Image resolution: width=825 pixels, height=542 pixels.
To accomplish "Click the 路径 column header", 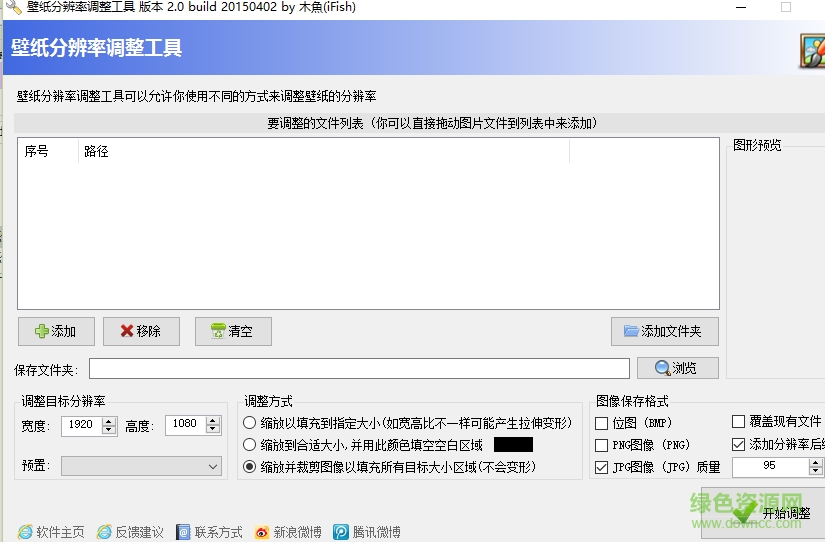I will coord(324,152).
